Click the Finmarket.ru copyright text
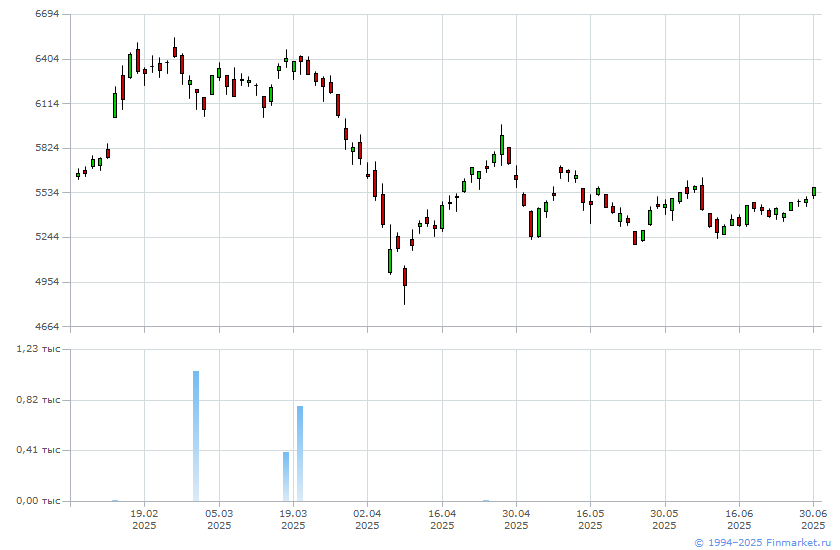 point(762,543)
